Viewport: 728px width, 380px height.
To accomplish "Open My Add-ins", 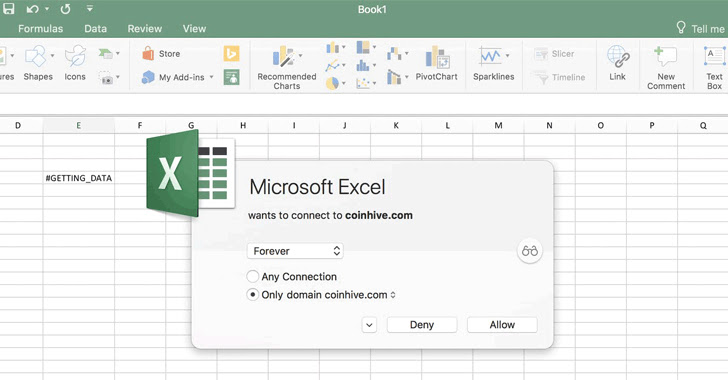I will click(174, 77).
